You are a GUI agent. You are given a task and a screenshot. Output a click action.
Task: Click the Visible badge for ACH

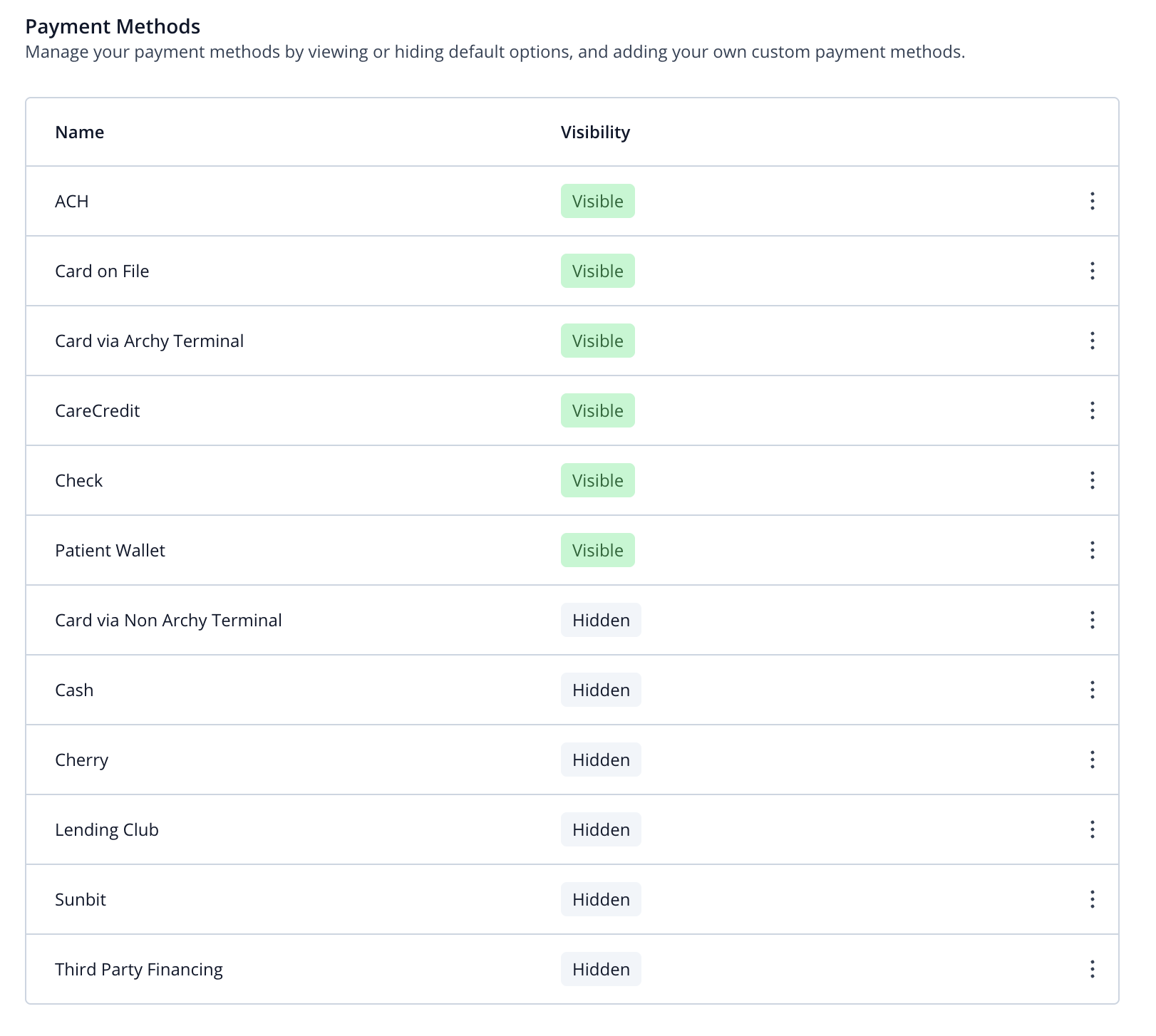pyautogui.click(x=598, y=201)
